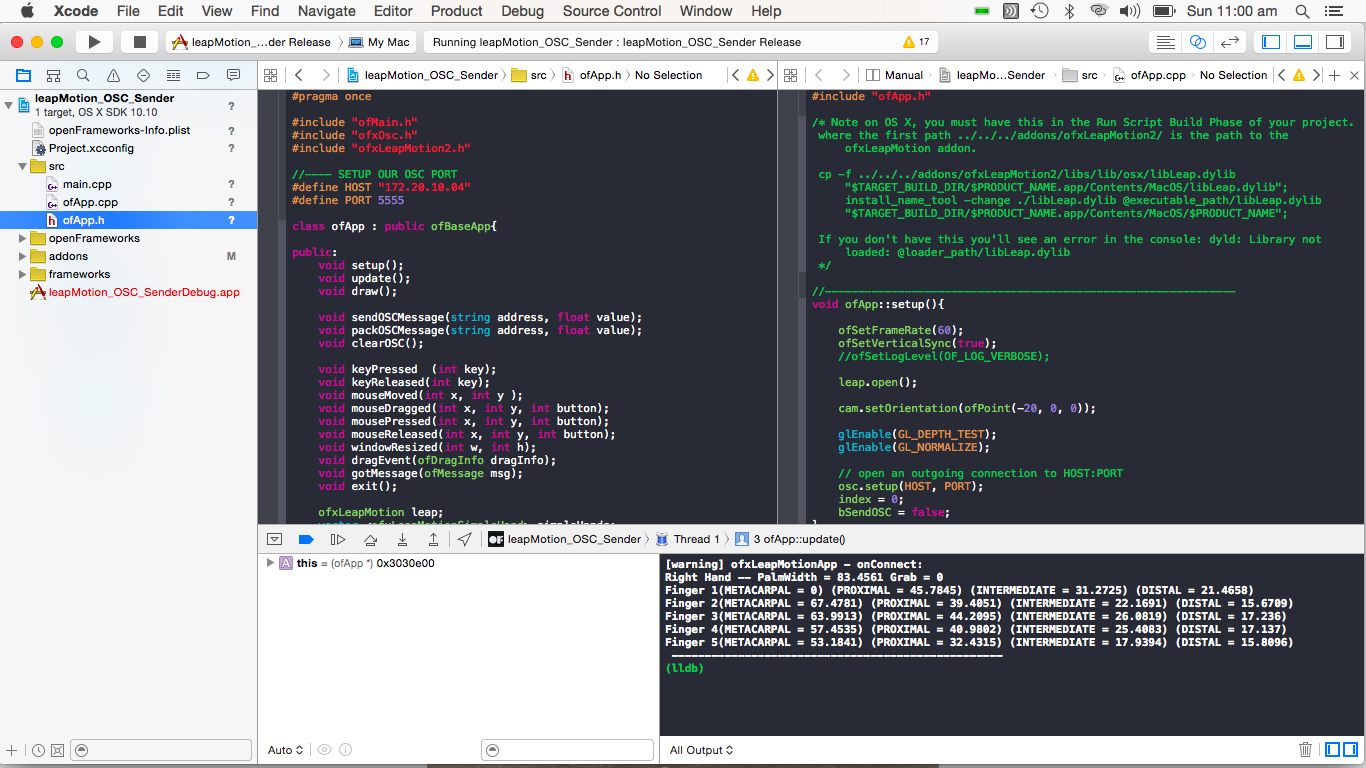
Task: Open the Source Control menu
Action: point(612,11)
